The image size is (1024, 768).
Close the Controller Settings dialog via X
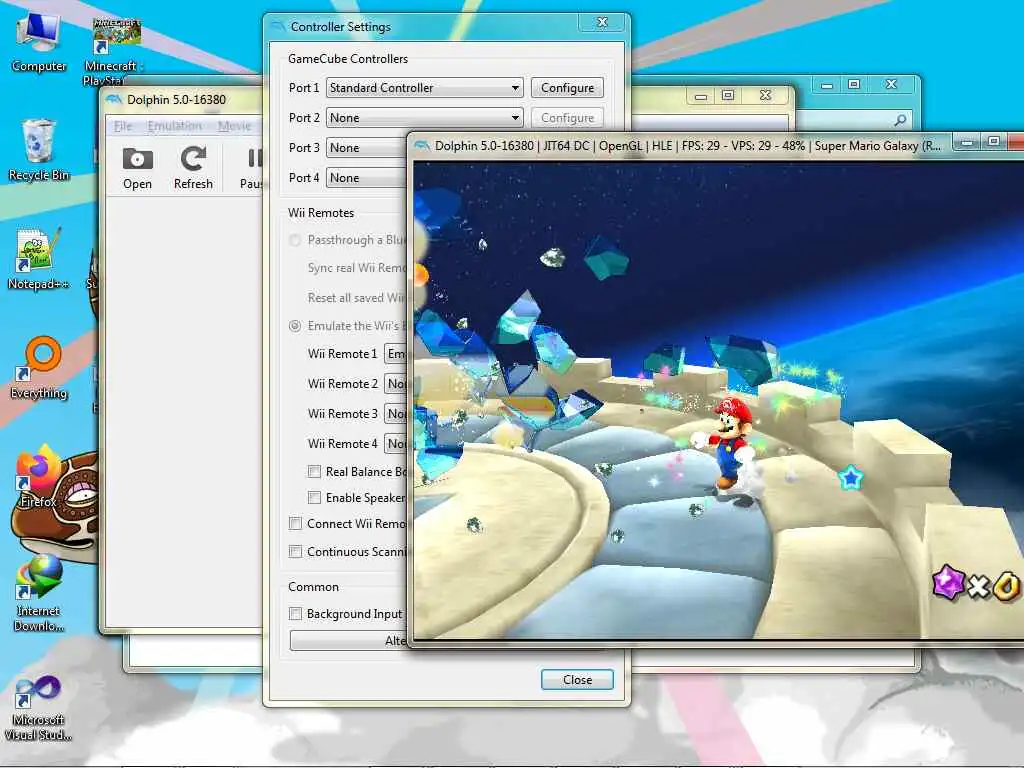[602, 22]
